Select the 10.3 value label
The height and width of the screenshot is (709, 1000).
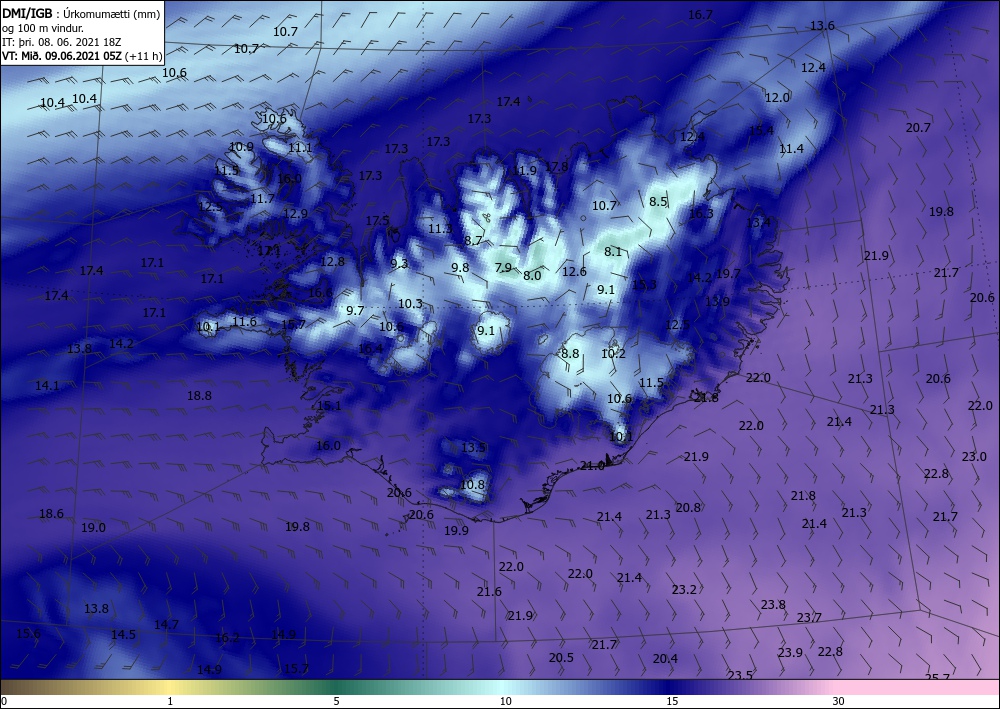tap(410, 303)
